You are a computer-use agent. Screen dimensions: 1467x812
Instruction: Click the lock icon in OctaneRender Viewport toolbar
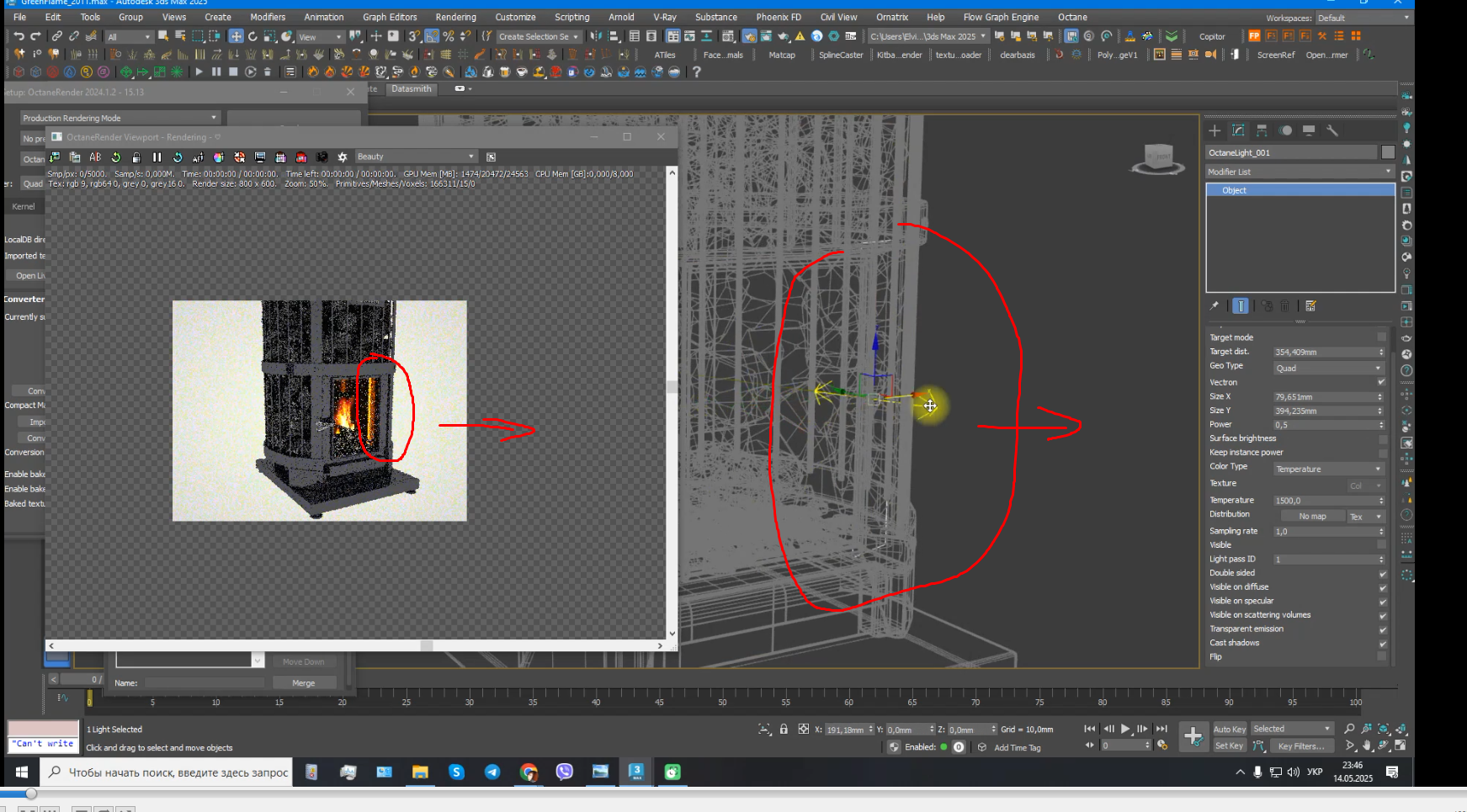click(x=136, y=157)
